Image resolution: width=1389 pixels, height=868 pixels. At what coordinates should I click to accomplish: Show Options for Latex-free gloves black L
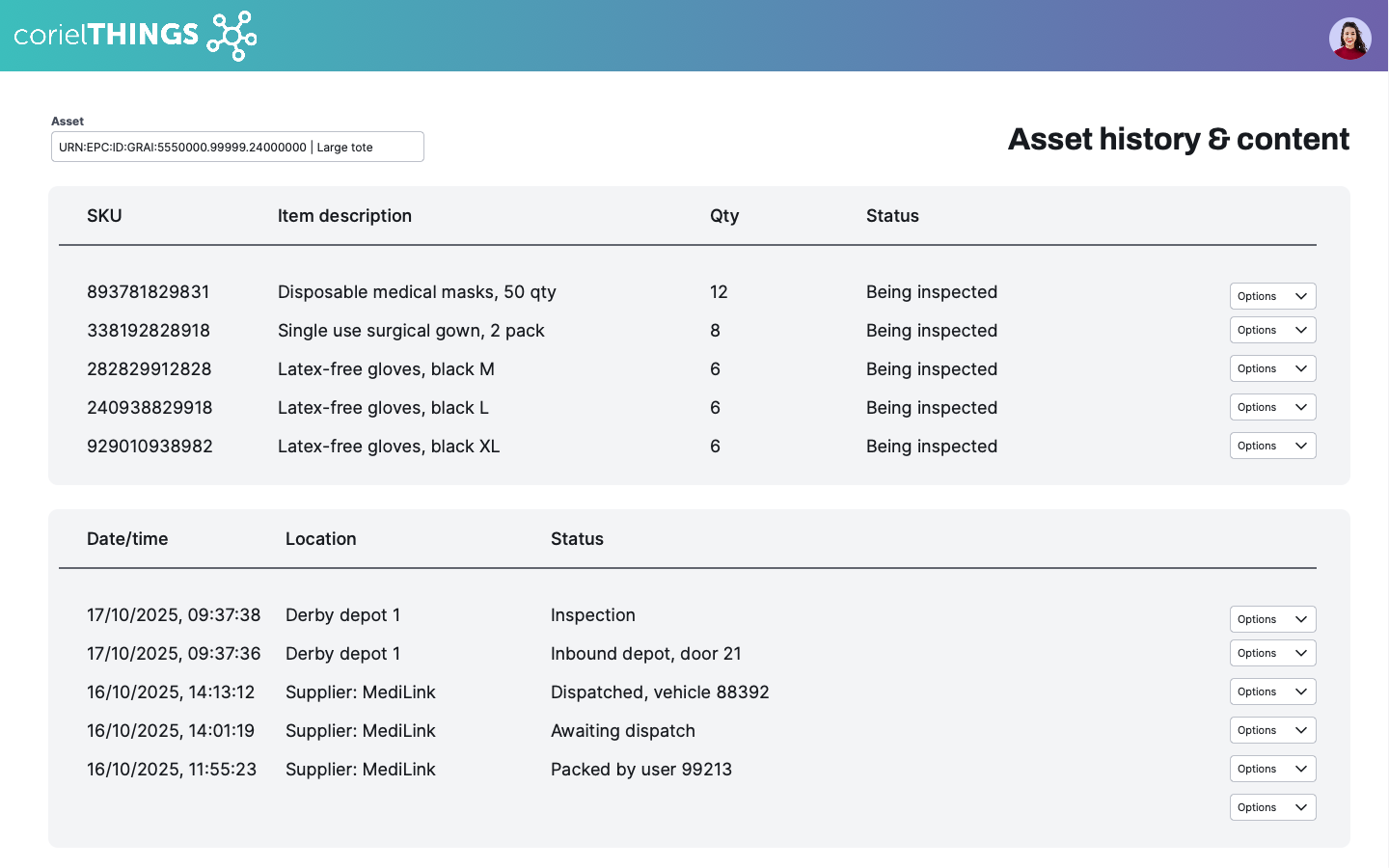point(1272,407)
